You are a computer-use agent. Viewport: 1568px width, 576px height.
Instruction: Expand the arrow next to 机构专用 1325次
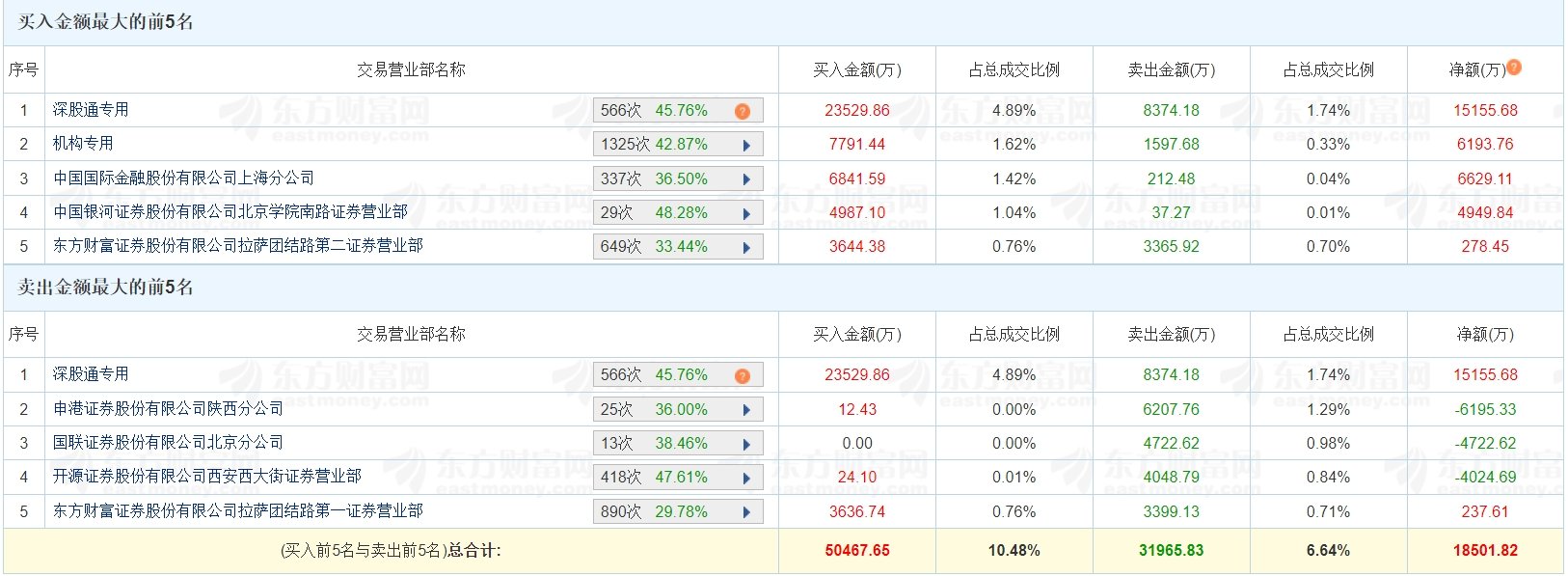coord(746,146)
